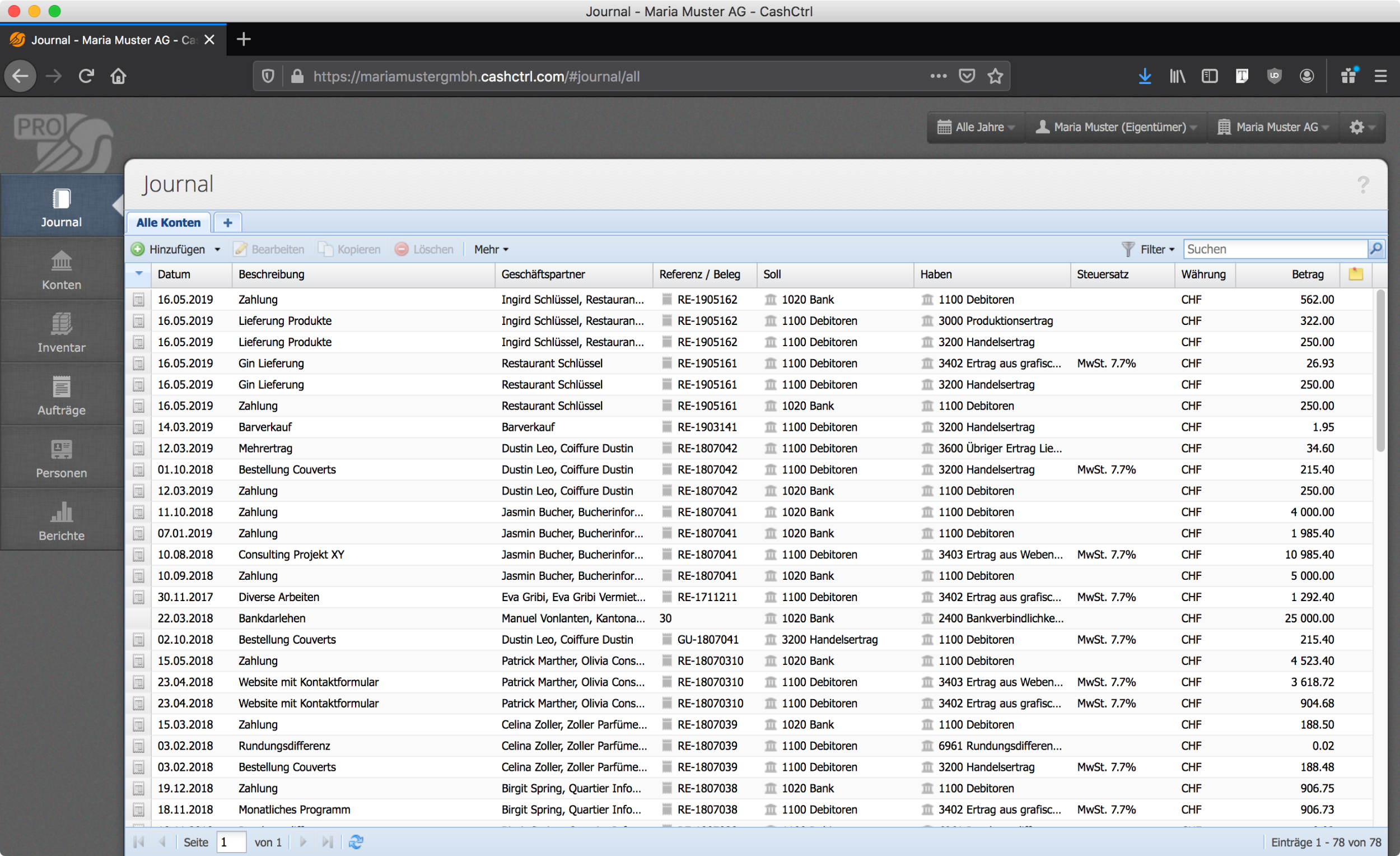Sort by the Betrag column header
Screen dimensions: 1400x856
[x=1287, y=274]
